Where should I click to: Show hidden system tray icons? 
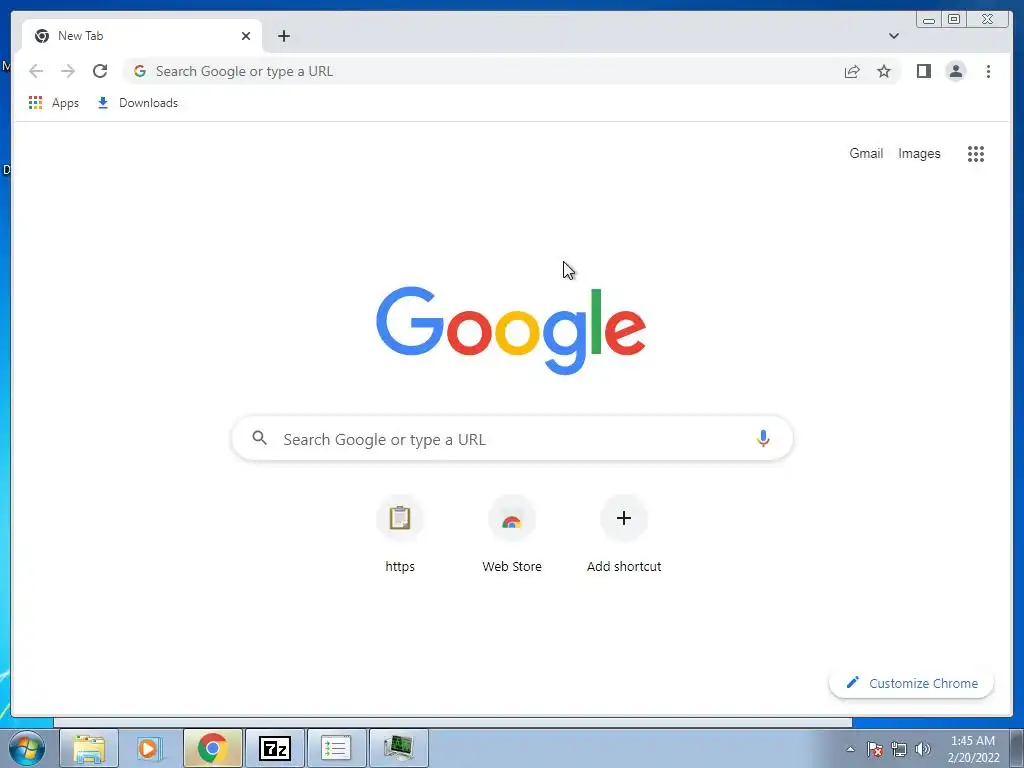coord(850,749)
